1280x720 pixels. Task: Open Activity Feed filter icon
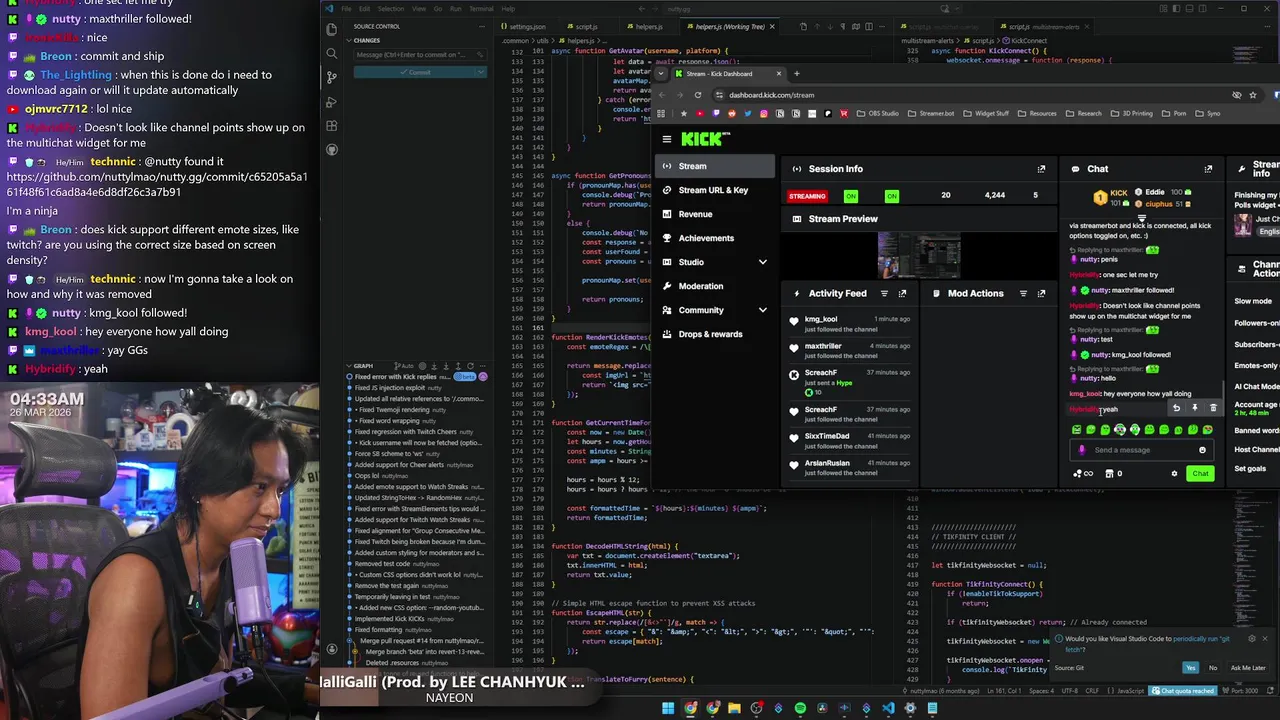(884, 294)
